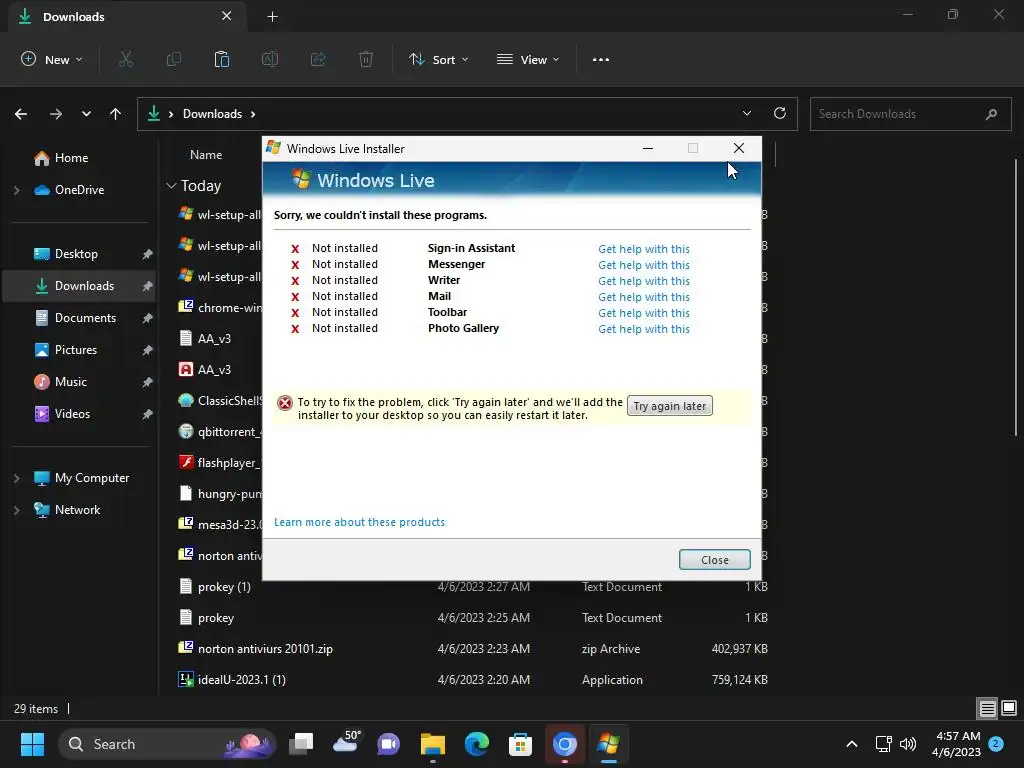The image size is (1024, 768).
Task: Get help with Toolbar install
Action: (x=644, y=313)
